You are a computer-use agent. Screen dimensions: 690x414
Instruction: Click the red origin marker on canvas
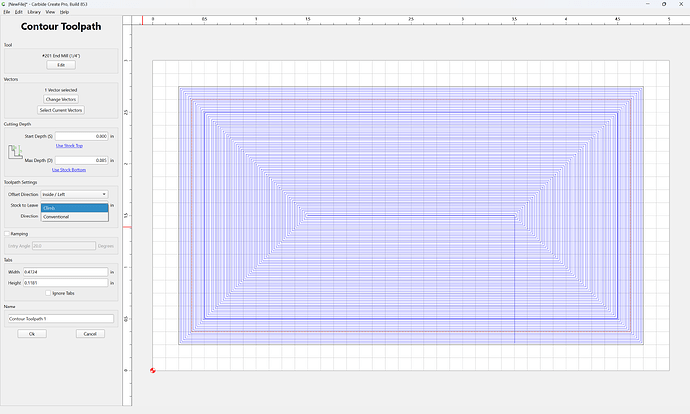153,370
